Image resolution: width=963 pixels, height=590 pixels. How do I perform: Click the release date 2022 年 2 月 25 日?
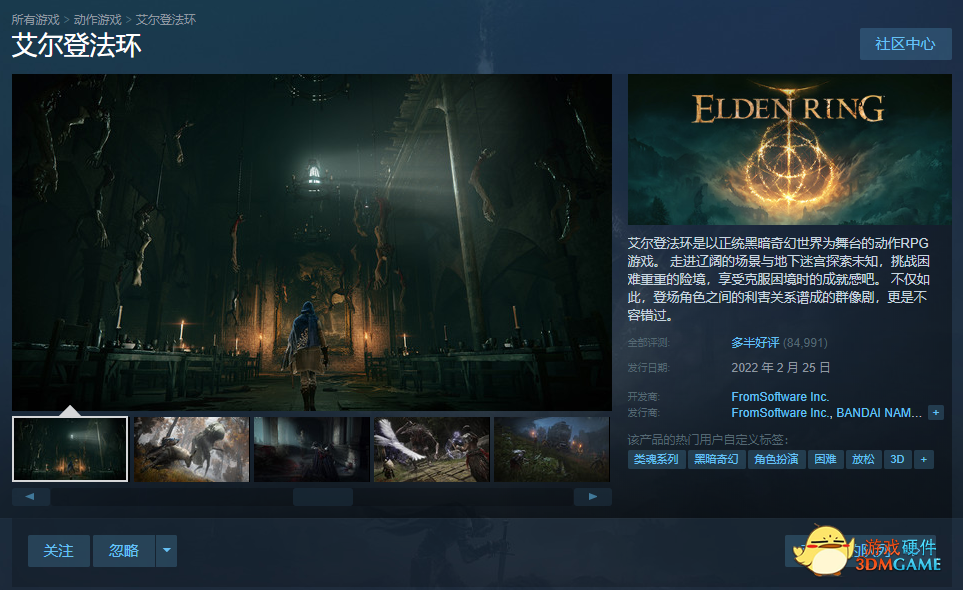pos(781,367)
